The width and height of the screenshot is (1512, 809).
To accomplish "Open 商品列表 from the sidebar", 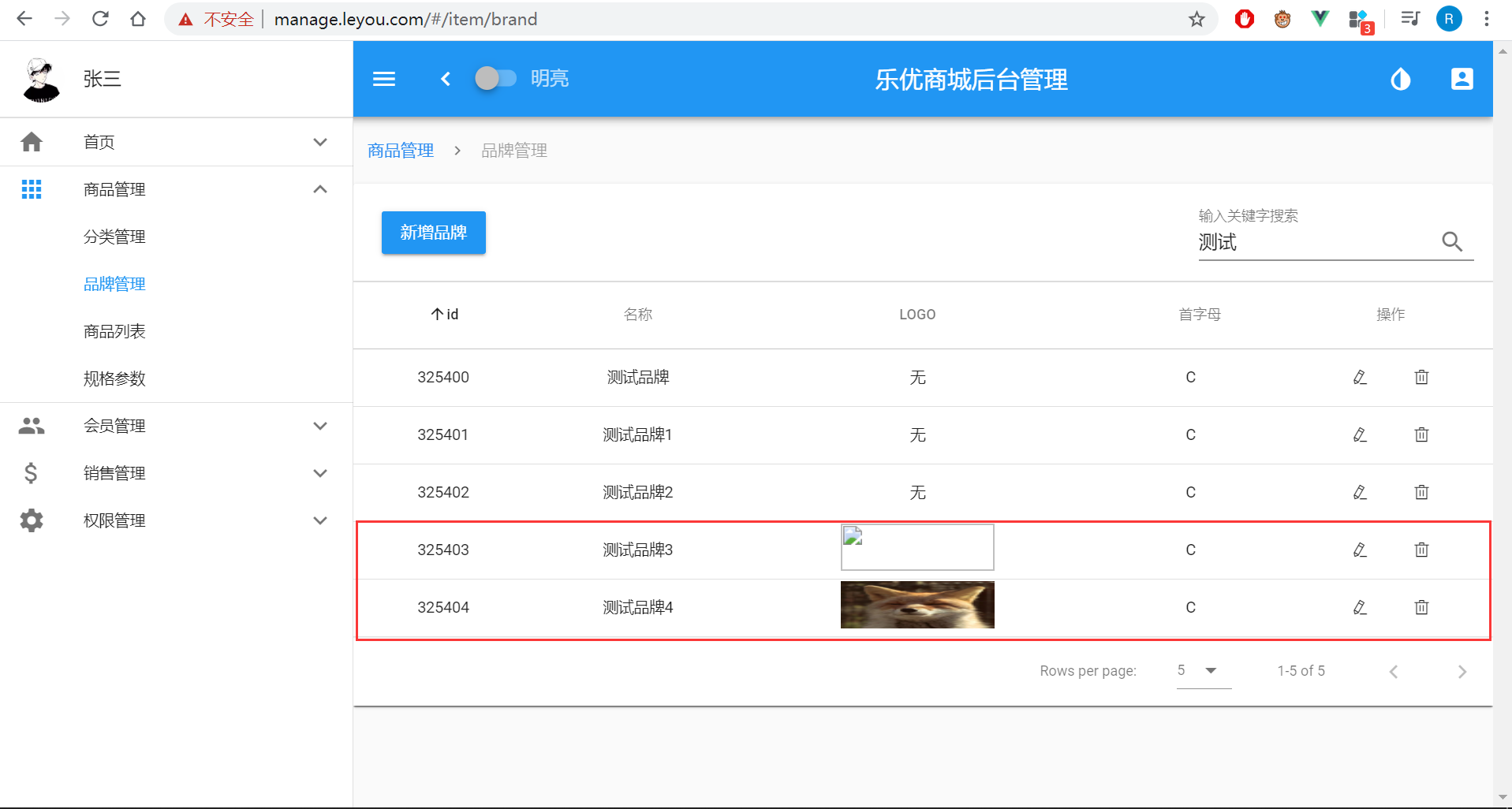I will point(114,331).
